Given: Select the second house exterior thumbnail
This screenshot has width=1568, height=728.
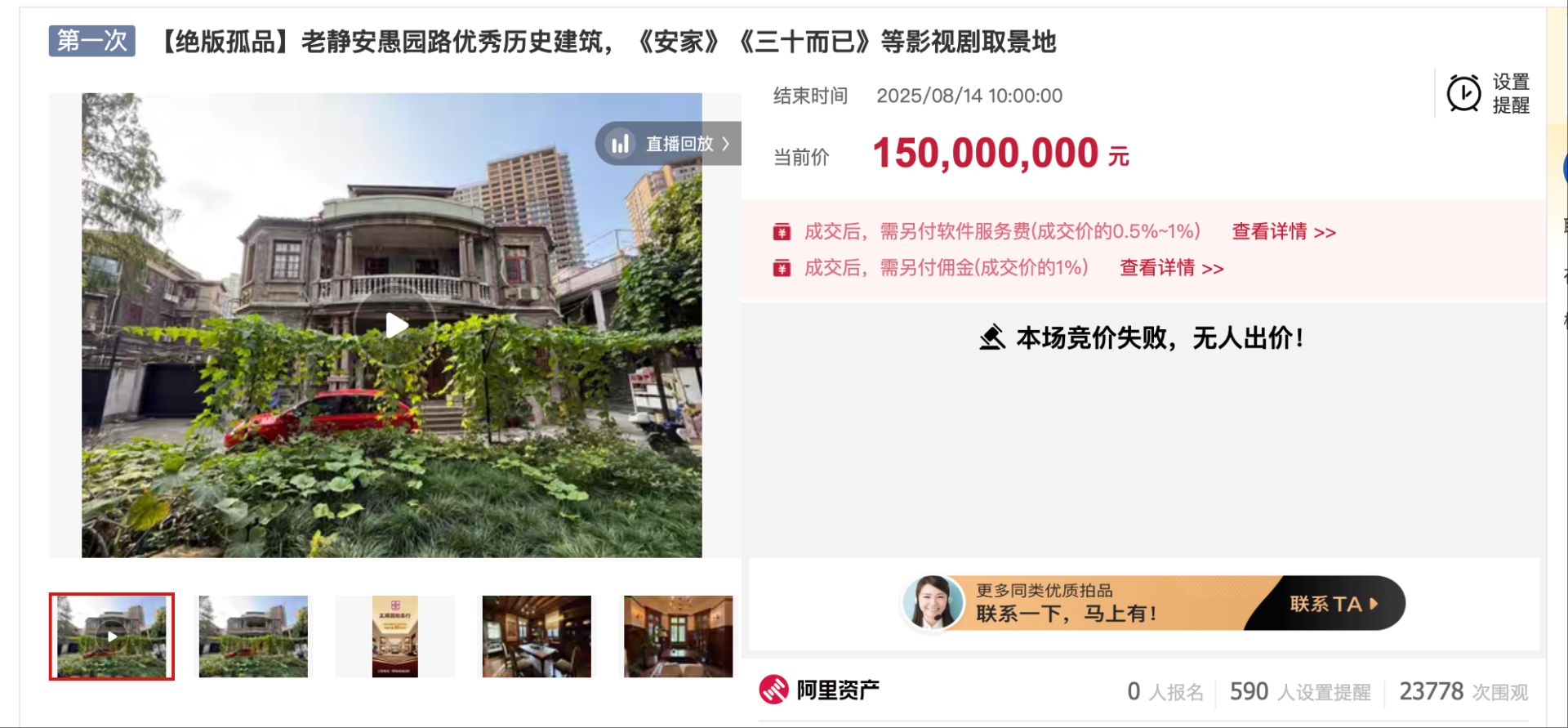Looking at the screenshot, I should click(x=253, y=636).
